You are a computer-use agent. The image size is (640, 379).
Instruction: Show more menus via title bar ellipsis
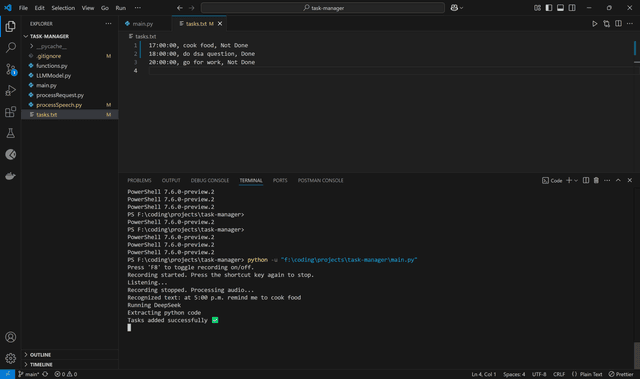pos(138,8)
